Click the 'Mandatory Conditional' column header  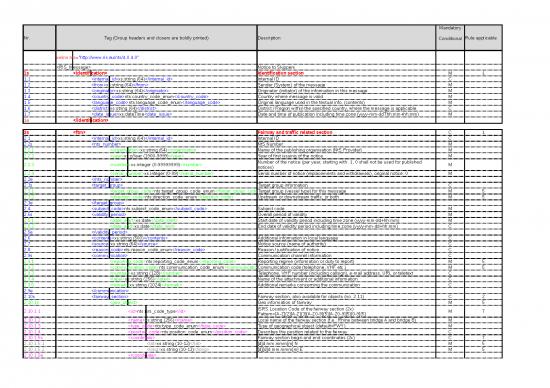[x=450, y=38]
